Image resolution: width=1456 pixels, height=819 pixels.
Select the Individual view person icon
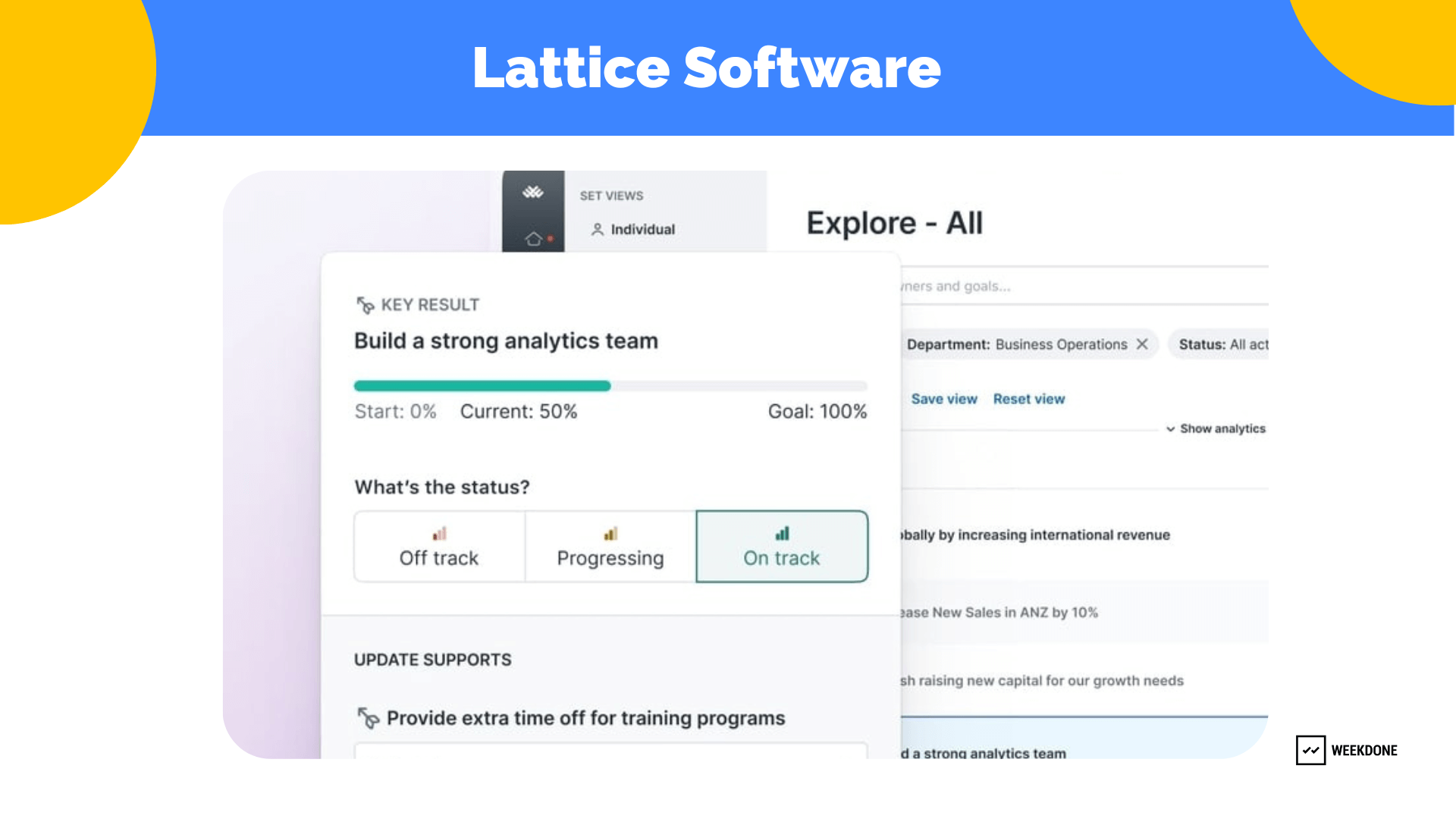coord(598,229)
